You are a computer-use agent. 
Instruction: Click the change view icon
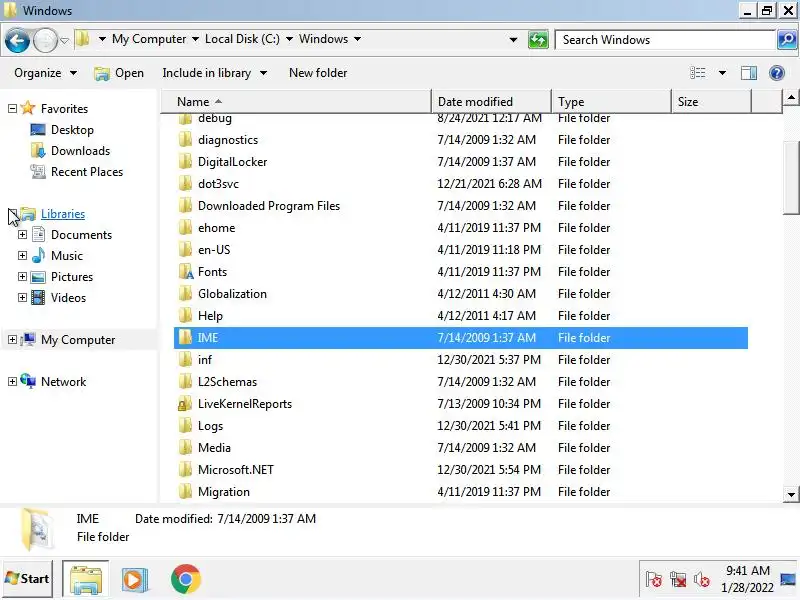[x=697, y=73]
